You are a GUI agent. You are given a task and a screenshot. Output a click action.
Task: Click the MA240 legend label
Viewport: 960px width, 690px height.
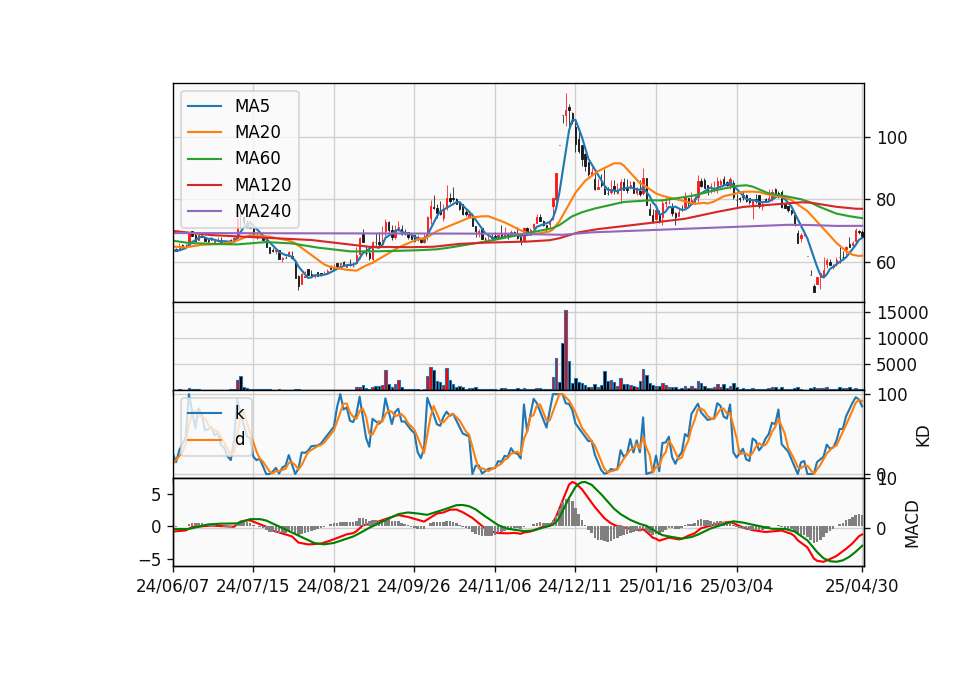(x=263, y=211)
